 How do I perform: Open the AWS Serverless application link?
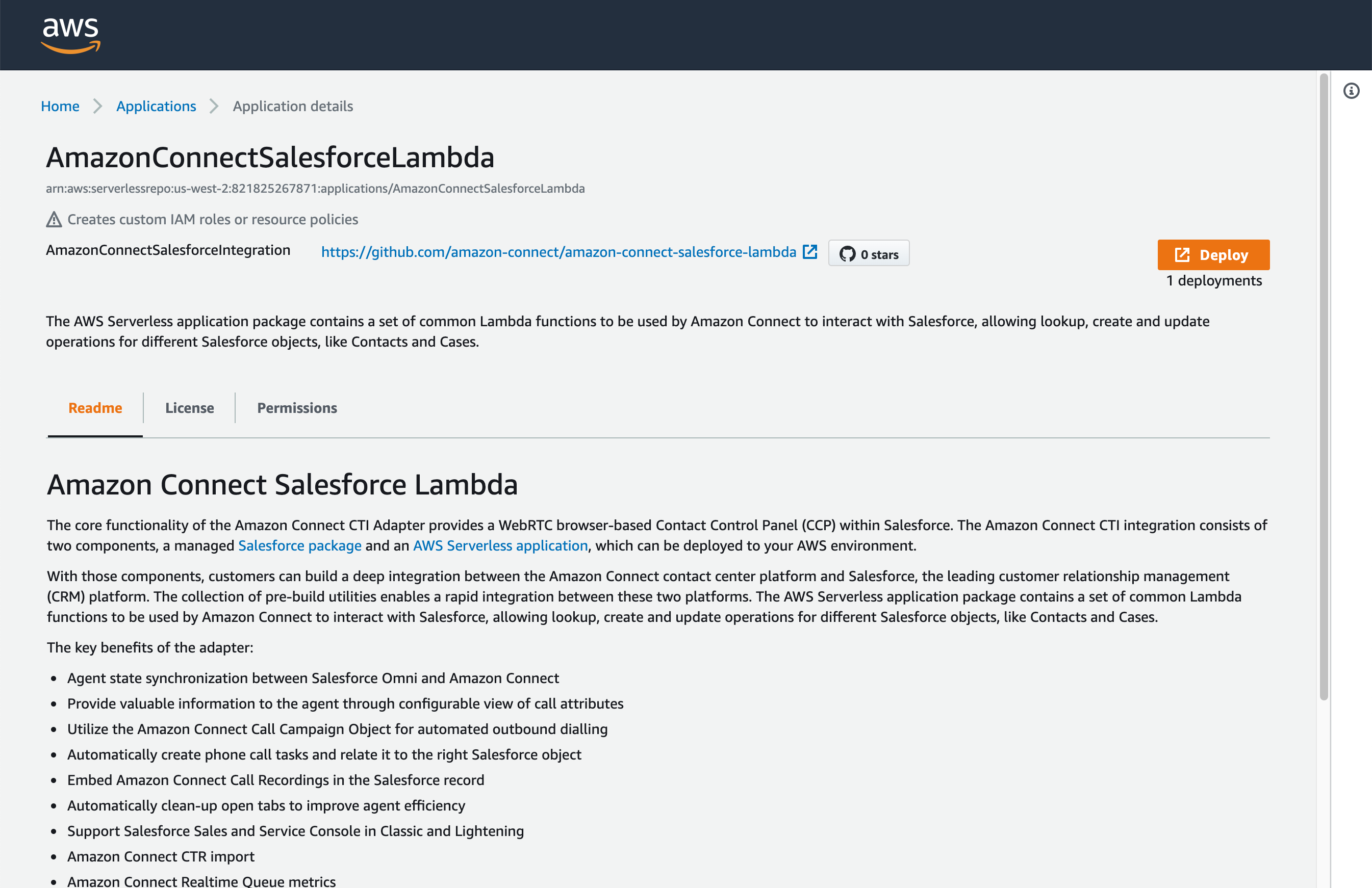pyautogui.click(x=500, y=546)
